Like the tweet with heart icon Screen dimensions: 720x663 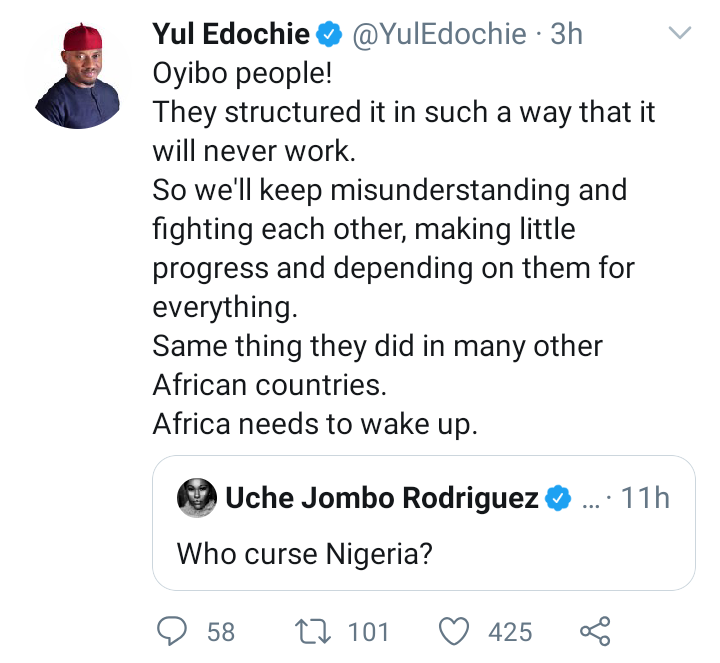455,631
